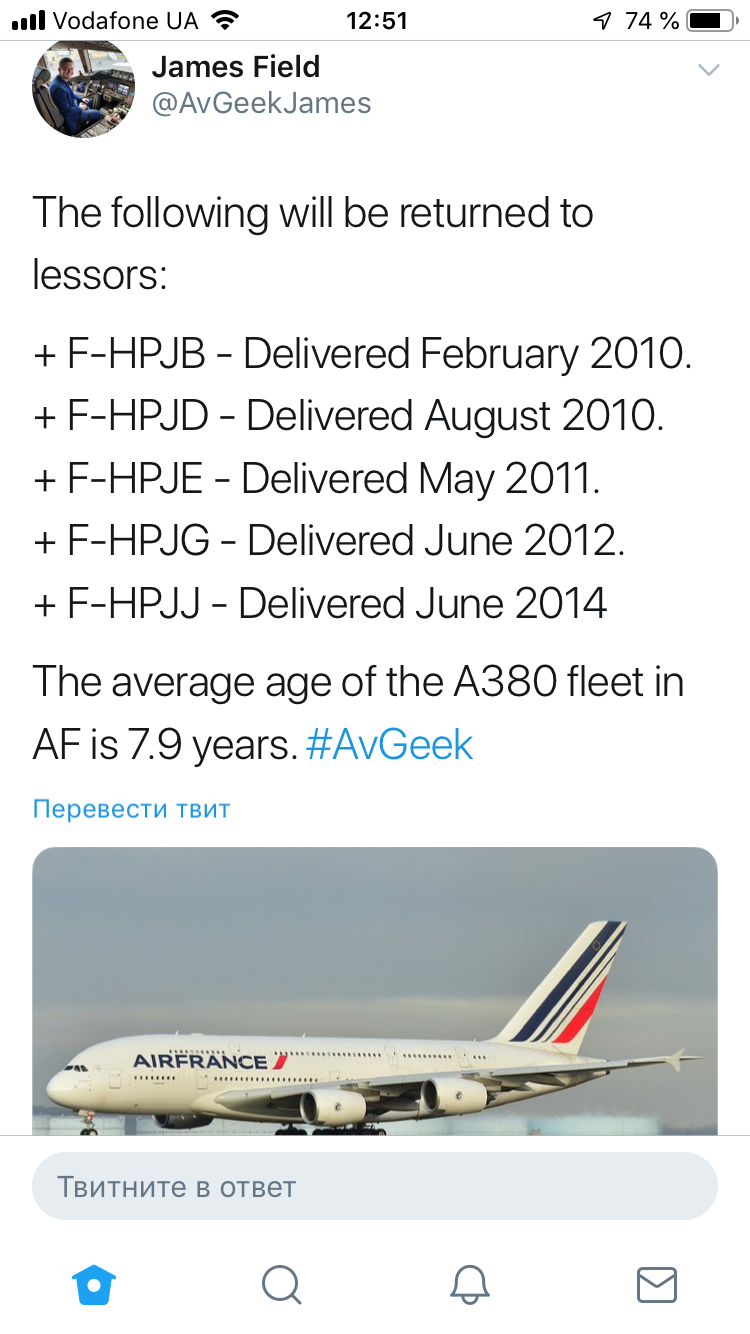Tap the cellular signal bars icon
This screenshot has height=1334, width=750.
tap(28, 20)
